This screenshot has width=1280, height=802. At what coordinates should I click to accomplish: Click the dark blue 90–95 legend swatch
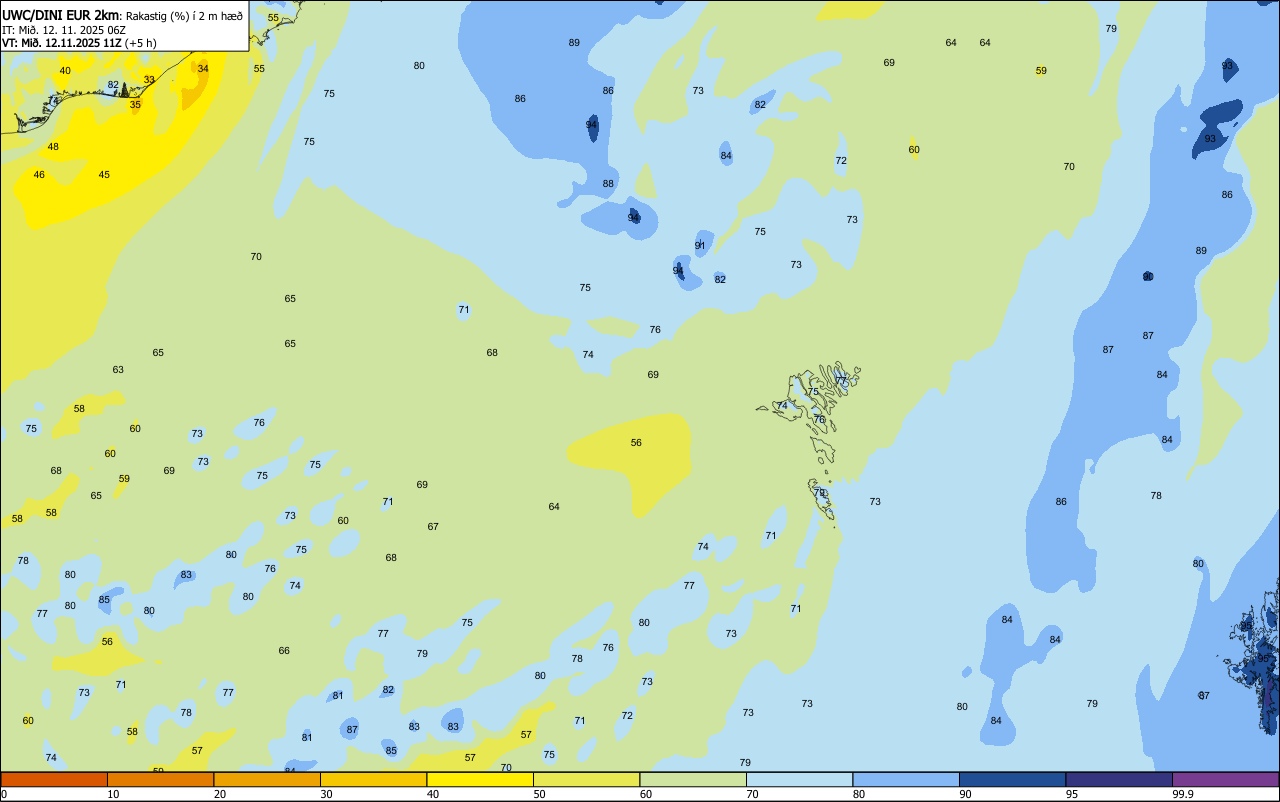click(x=1012, y=779)
